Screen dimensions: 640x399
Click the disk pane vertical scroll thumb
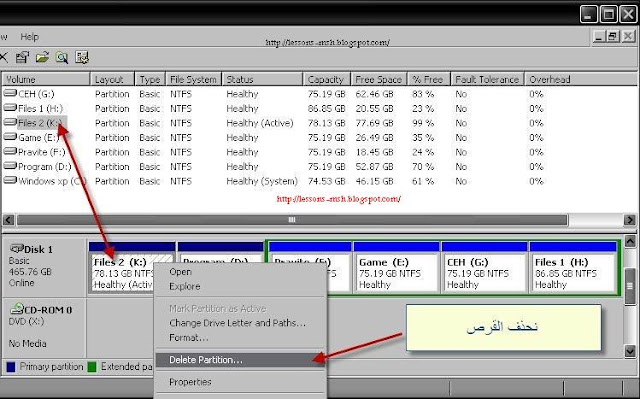pos(630,286)
